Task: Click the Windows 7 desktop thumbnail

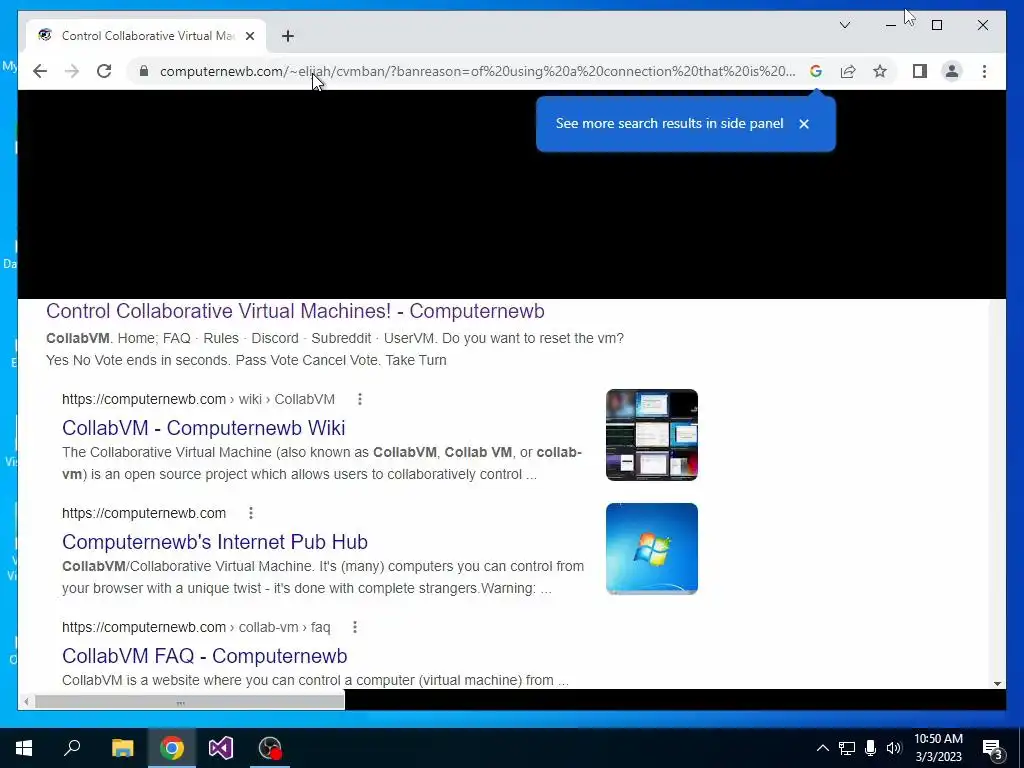Action: coord(652,549)
